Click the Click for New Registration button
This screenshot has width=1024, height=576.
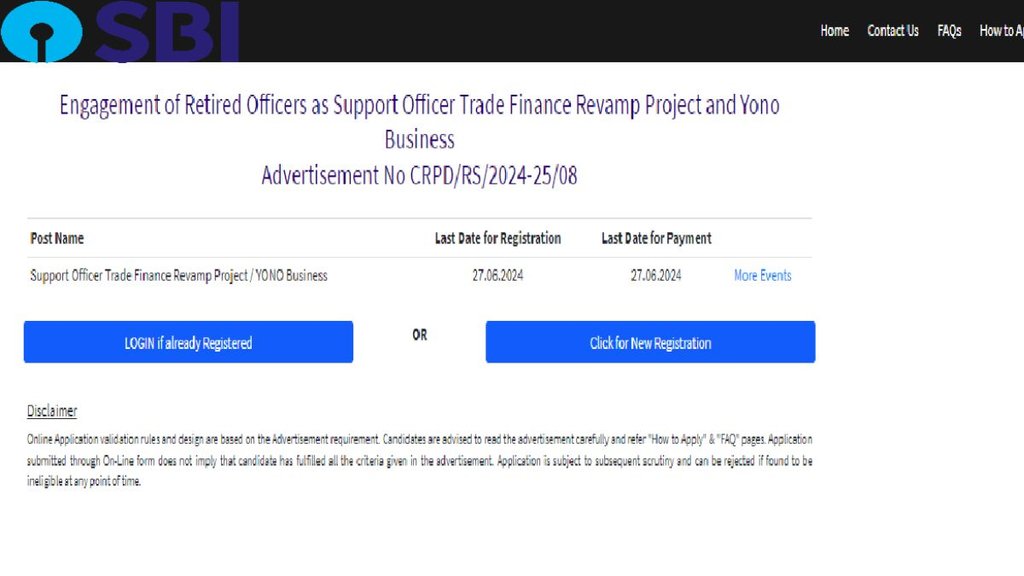tap(650, 342)
